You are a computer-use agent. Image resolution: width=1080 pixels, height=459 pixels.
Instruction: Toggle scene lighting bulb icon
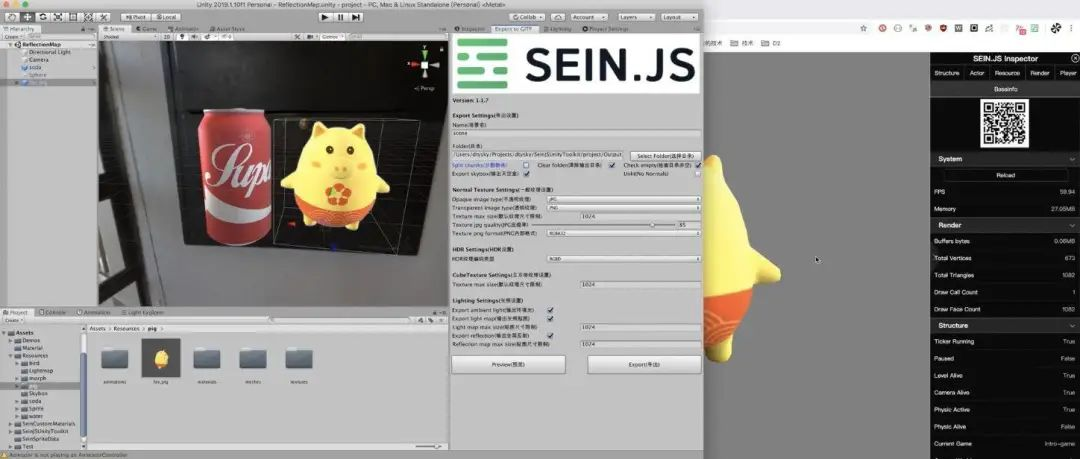[181, 37]
